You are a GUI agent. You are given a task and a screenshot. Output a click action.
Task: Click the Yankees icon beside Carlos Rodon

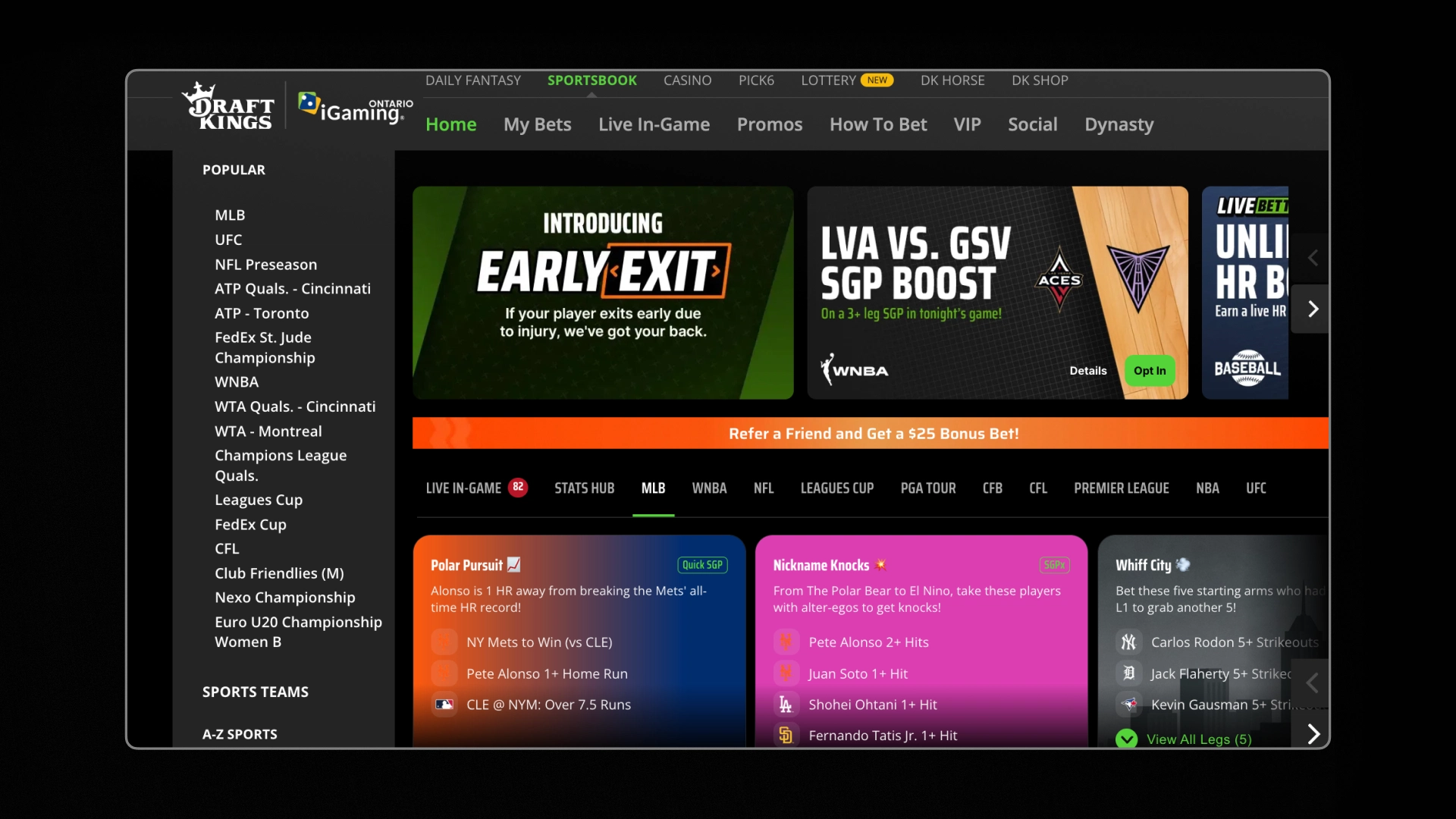pyautogui.click(x=1128, y=642)
